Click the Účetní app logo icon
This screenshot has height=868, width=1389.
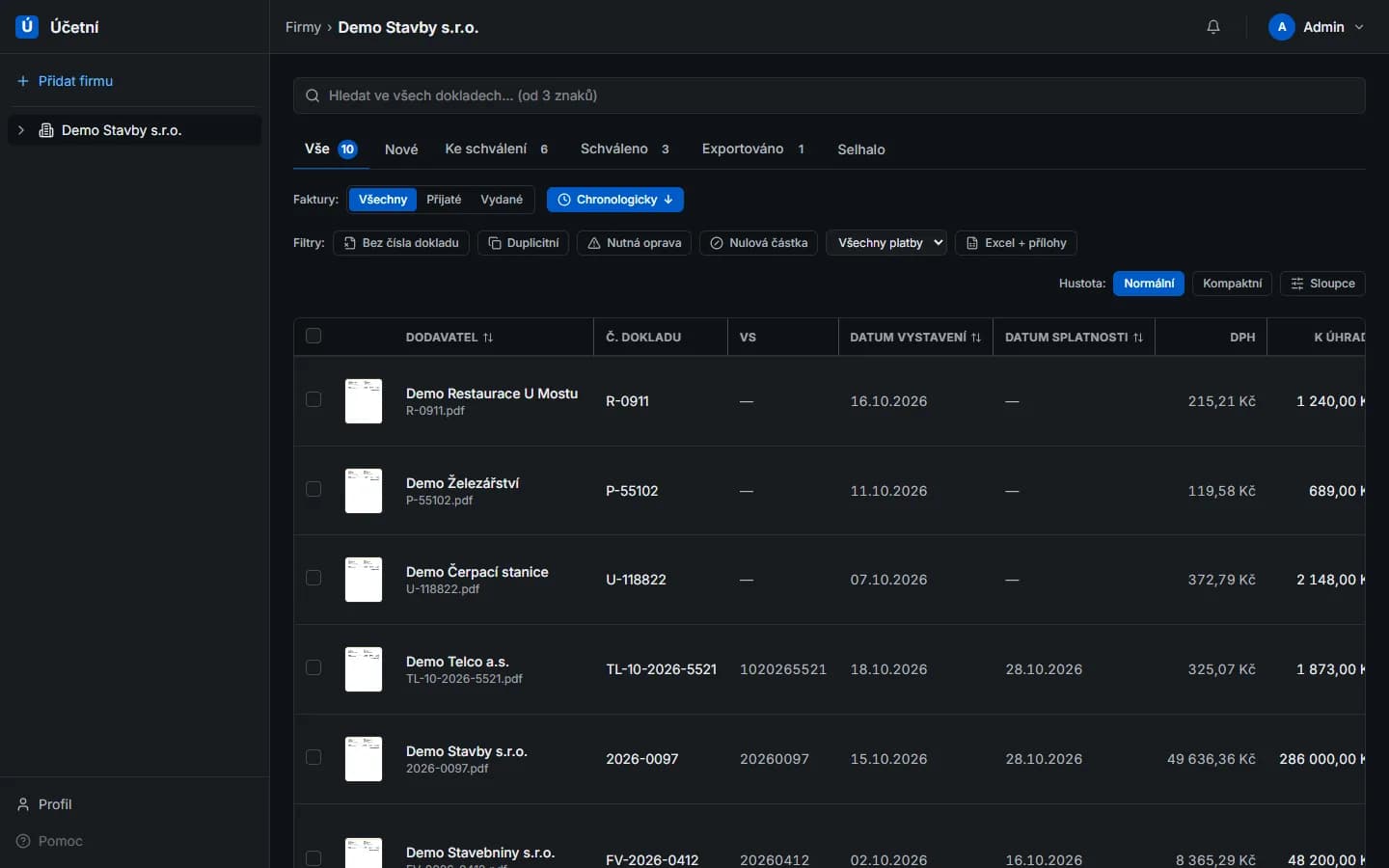27,27
